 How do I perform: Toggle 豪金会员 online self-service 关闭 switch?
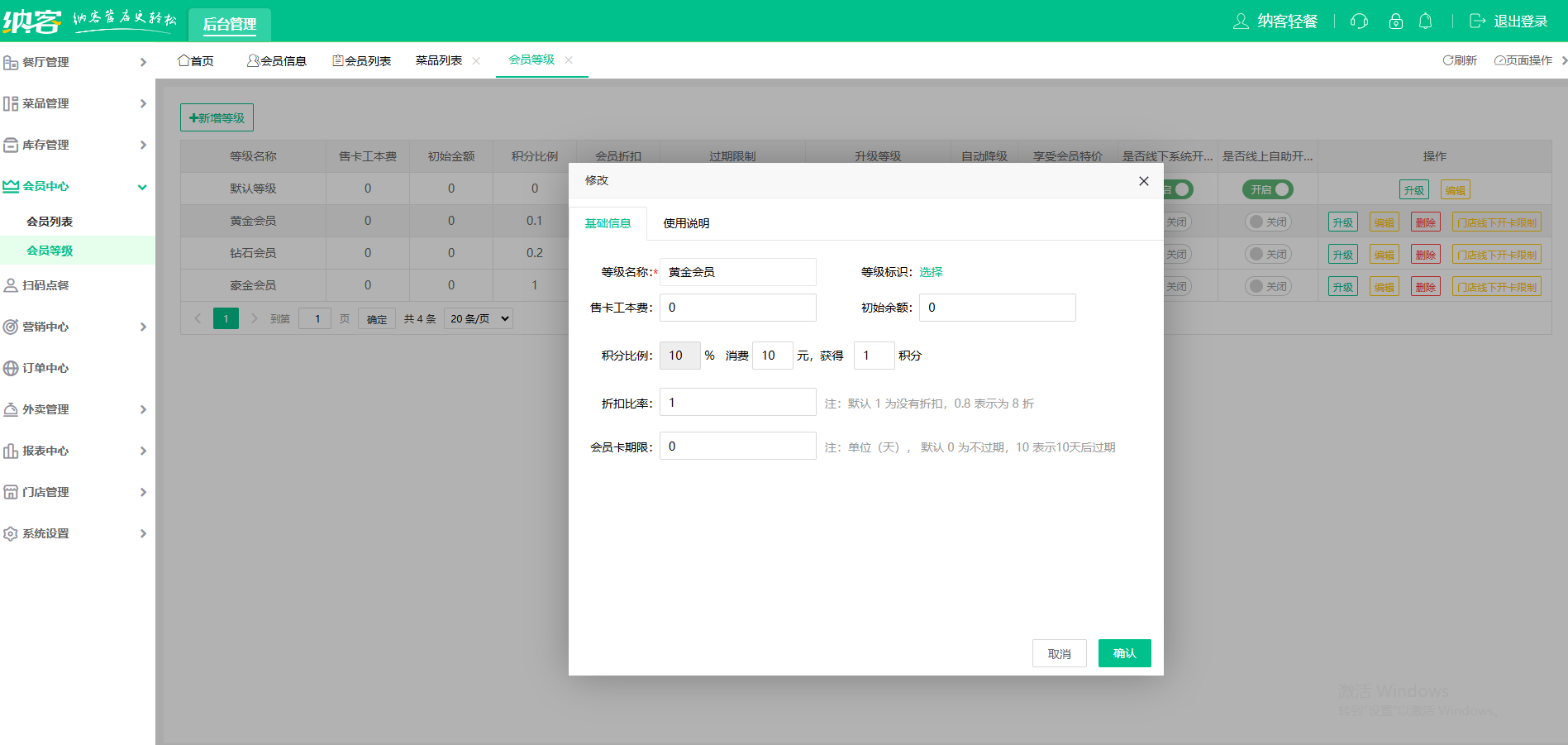tap(1269, 286)
